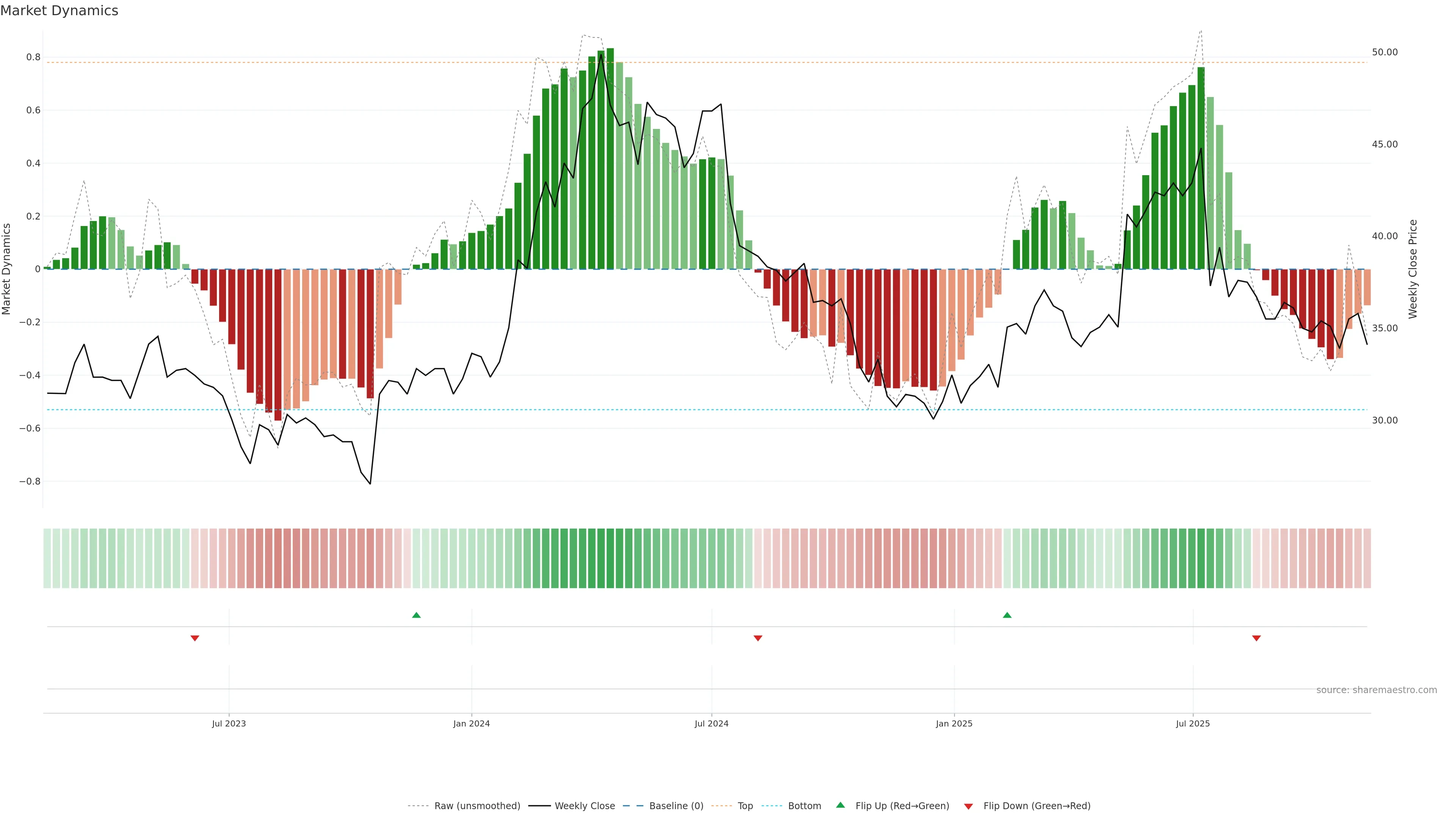Click the Market Dynamics chart title
Screen dimensions: 1456x819
(x=60, y=11)
